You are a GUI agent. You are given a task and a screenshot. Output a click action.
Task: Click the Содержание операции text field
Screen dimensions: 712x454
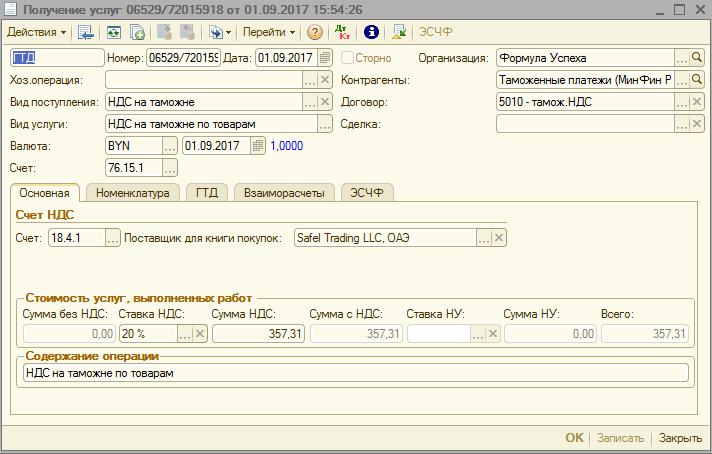pyautogui.click(x=353, y=373)
